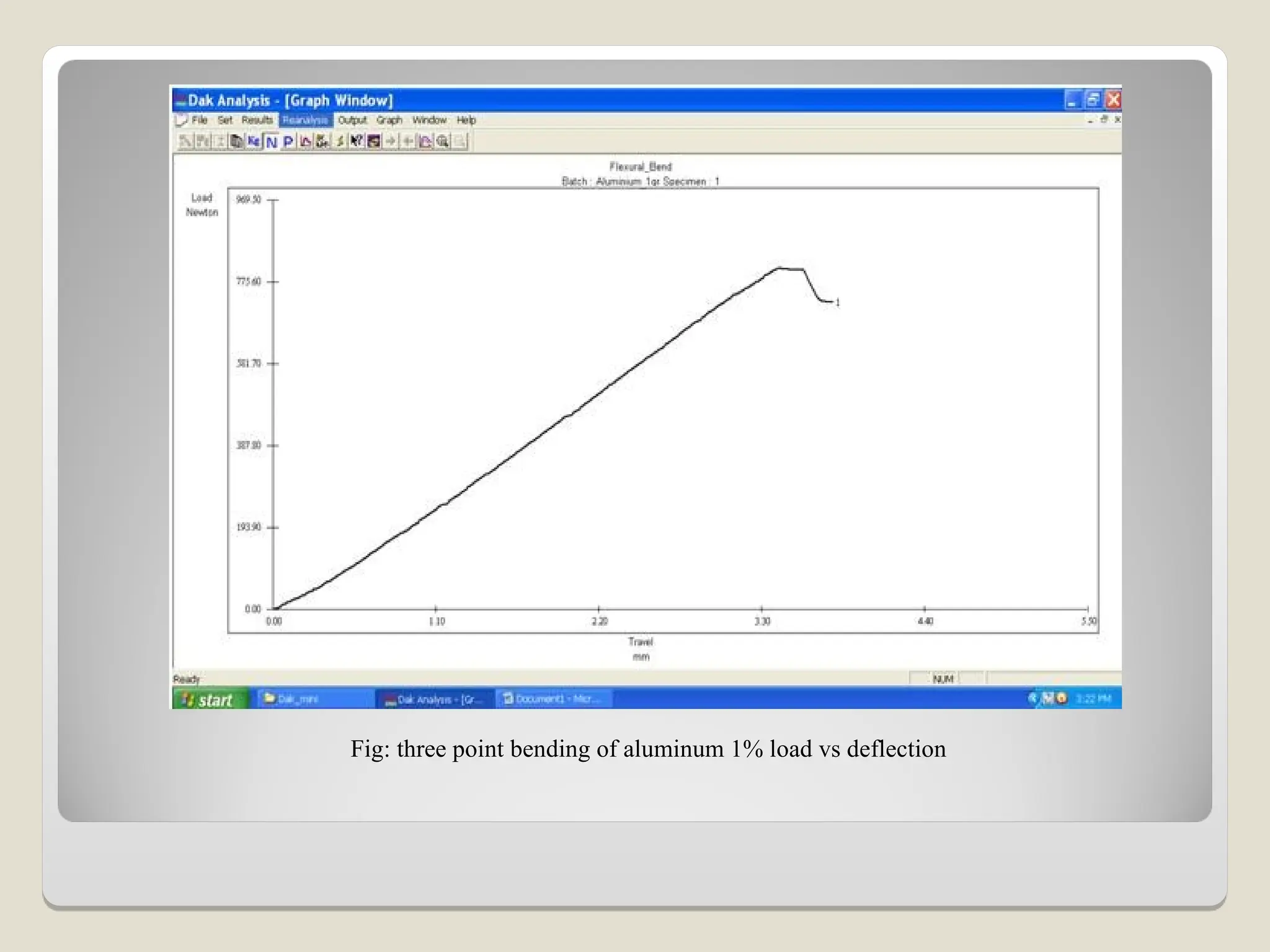Click the taskbar clock showing 3:22 PM

1093,699
